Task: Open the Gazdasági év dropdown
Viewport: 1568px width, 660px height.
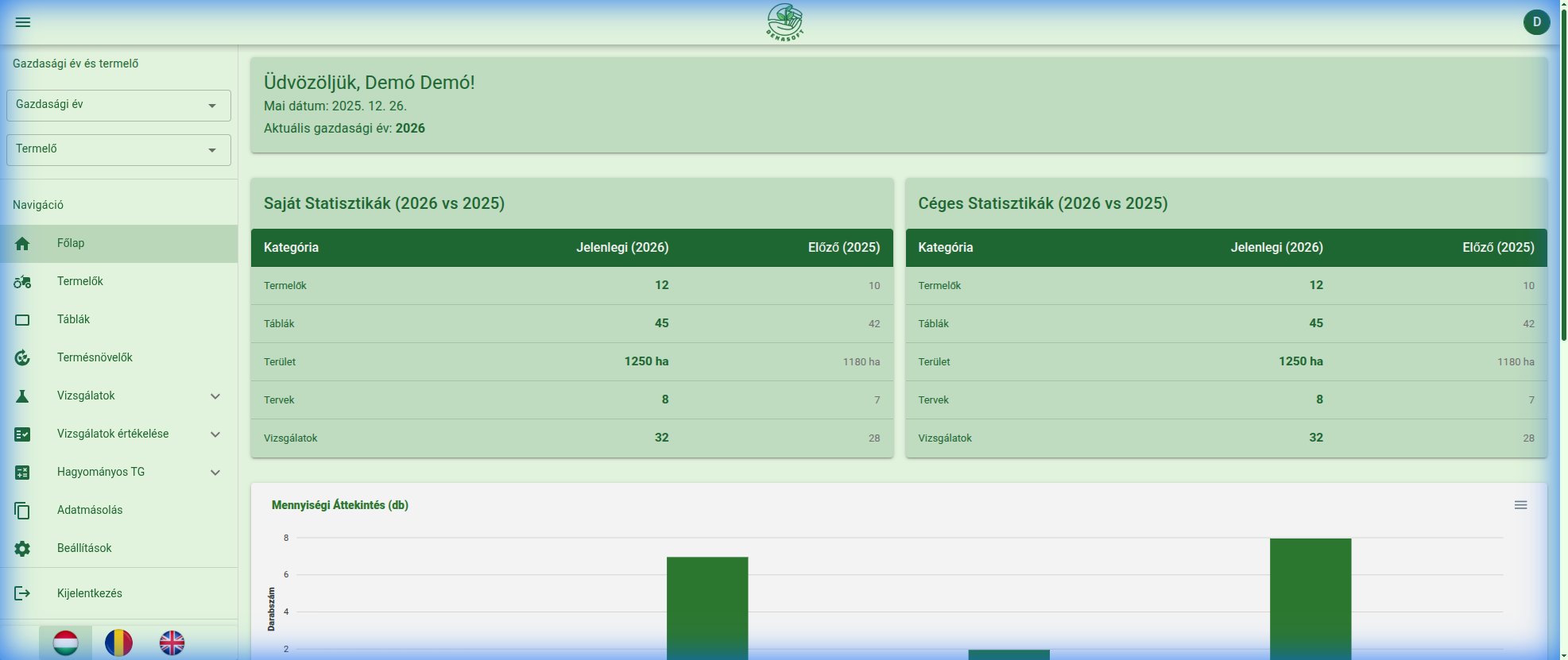Action: [x=118, y=106]
